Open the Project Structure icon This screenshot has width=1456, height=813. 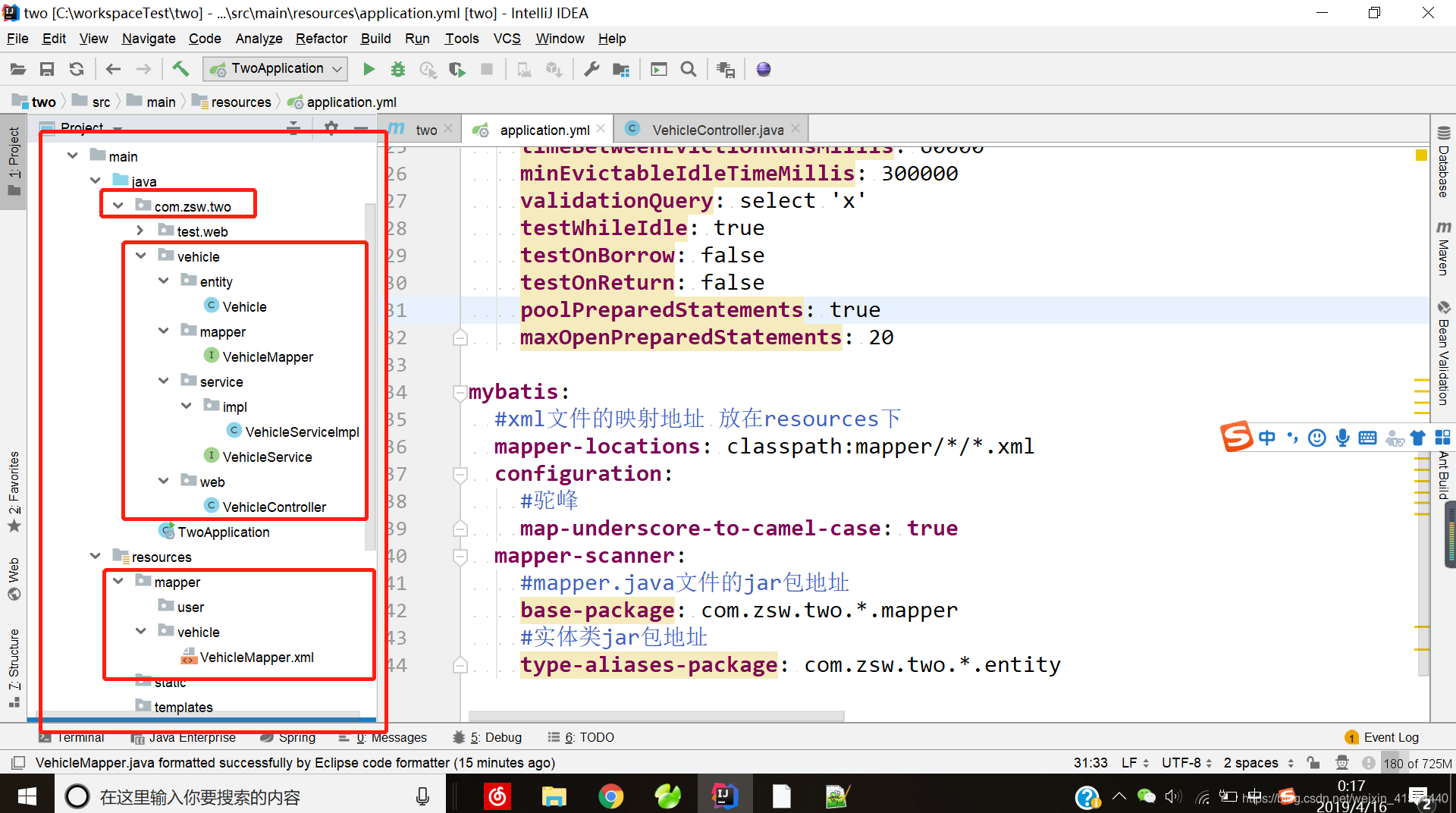pos(621,69)
